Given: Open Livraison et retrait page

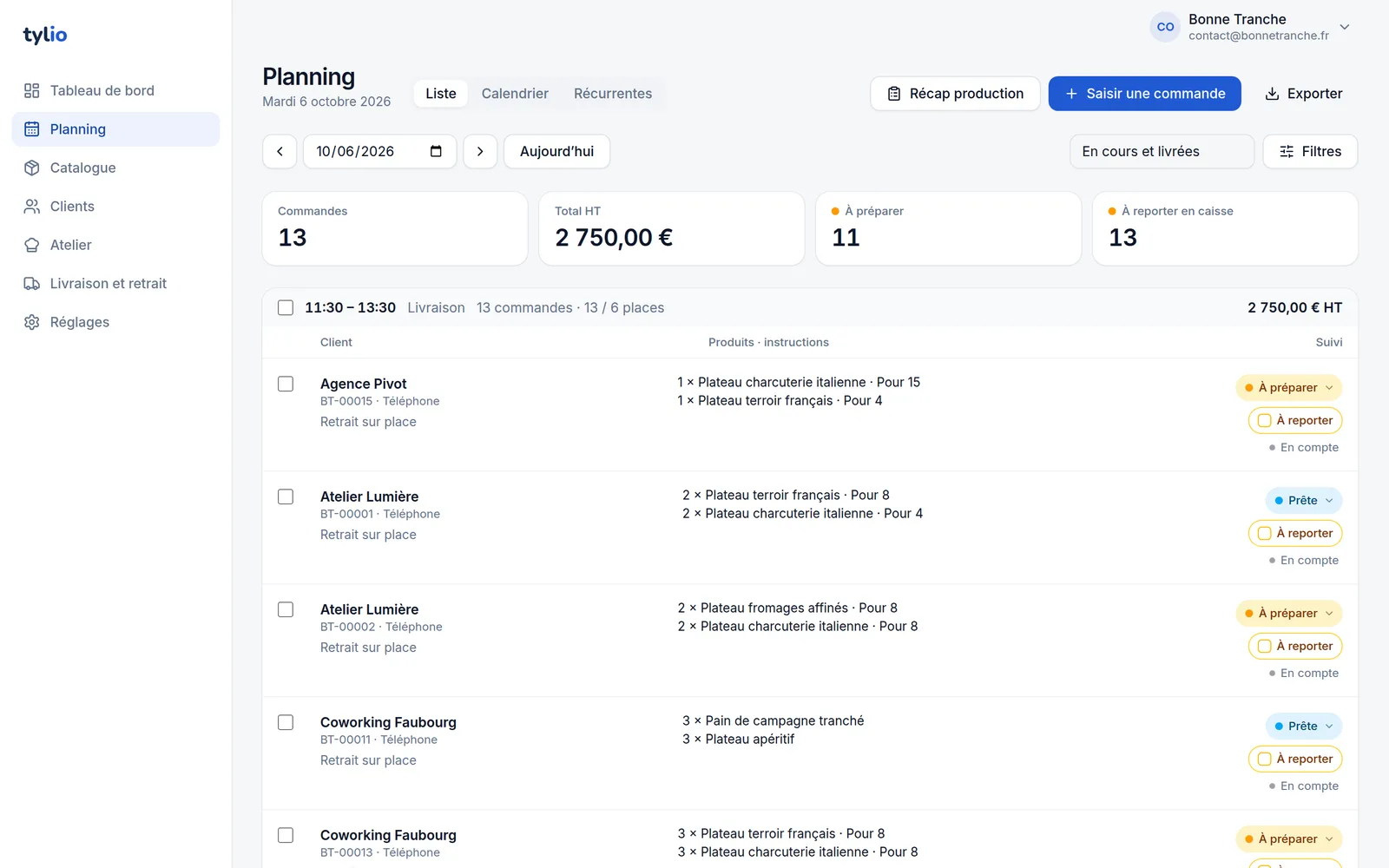Looking at the screenshot, I should [115, 284].
